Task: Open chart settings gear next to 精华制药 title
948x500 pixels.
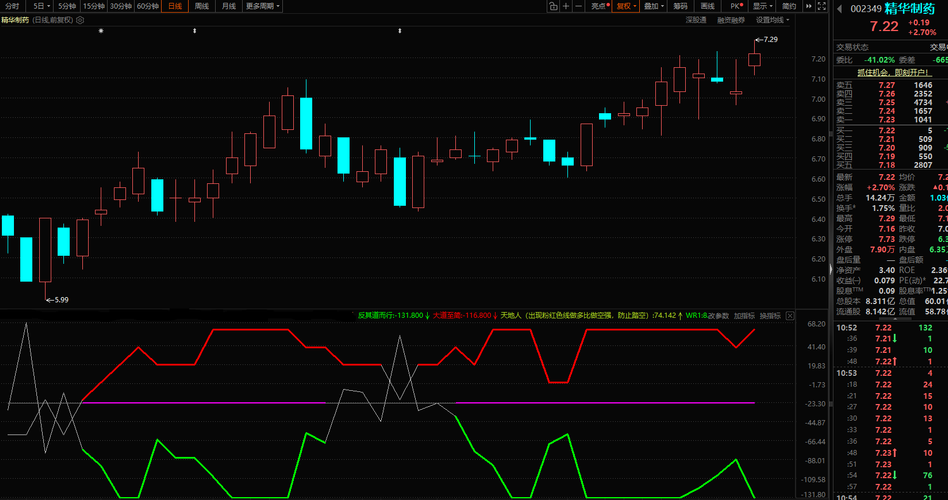Action: pos(80,20)
